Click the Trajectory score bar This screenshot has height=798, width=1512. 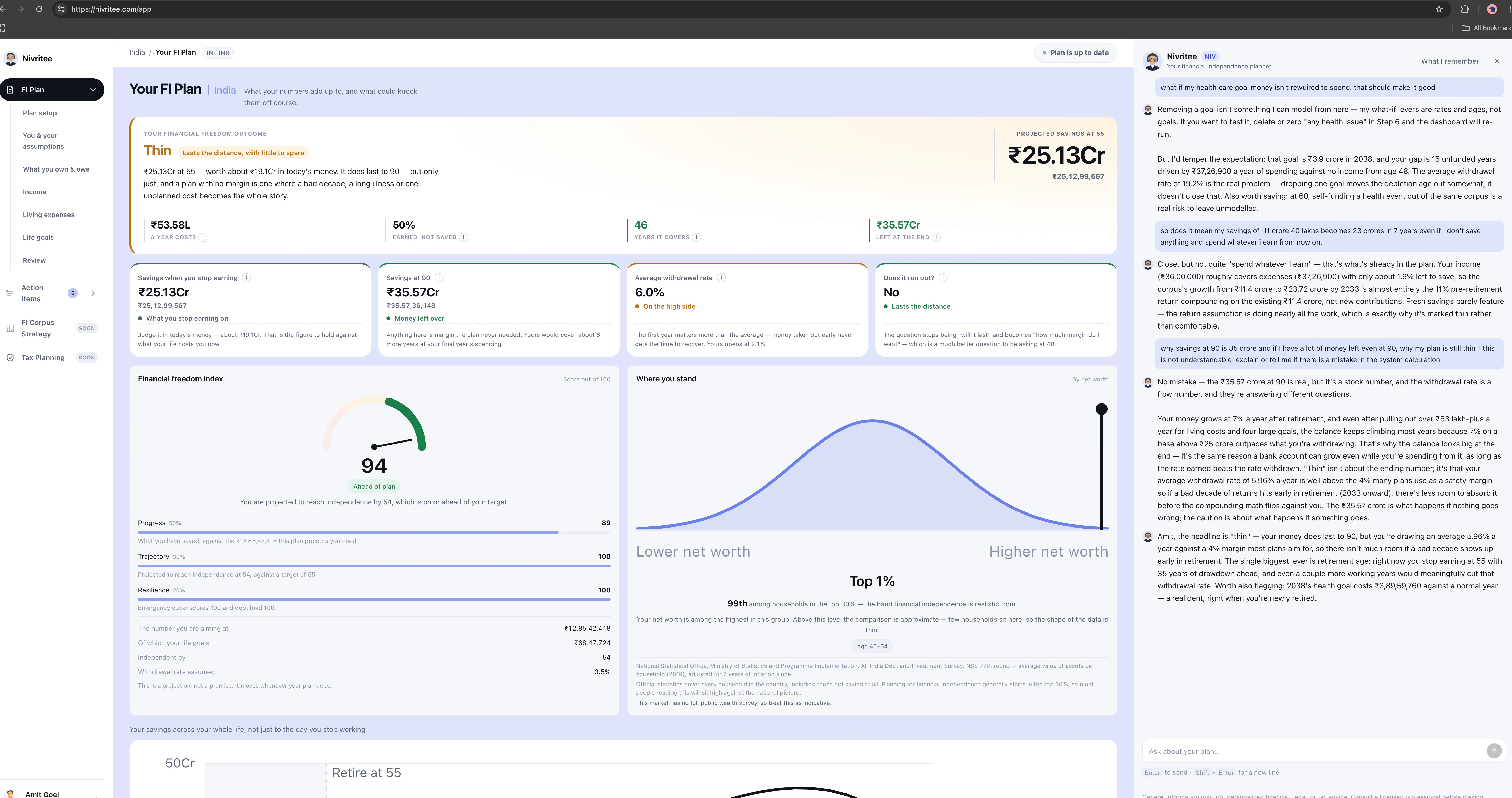pos(374,566)
